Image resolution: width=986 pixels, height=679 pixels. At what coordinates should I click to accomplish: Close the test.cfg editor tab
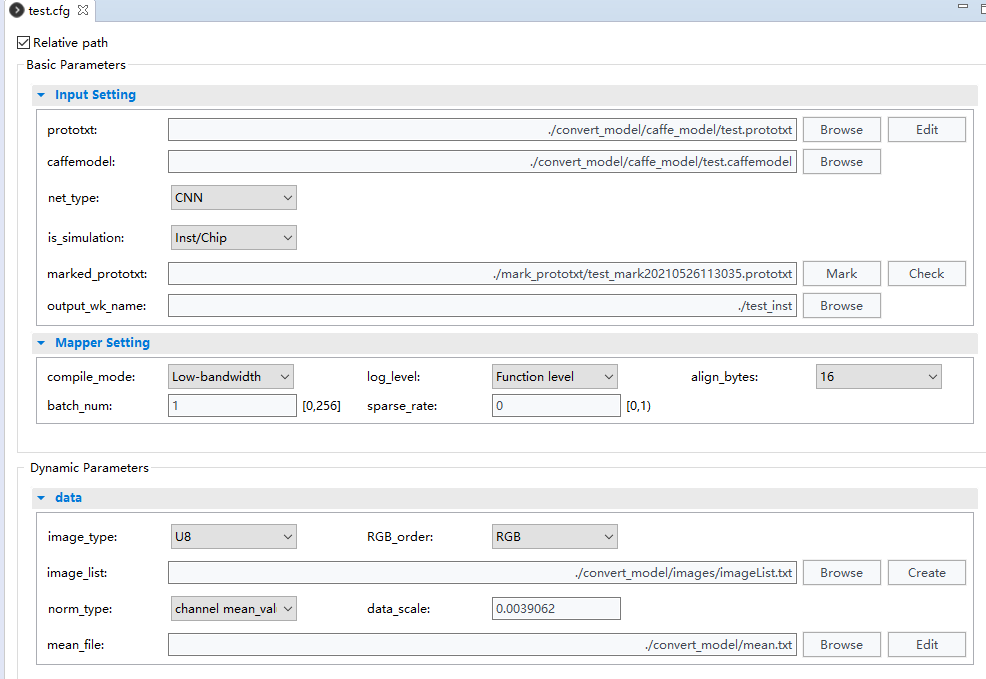click(x=82, y=10)
